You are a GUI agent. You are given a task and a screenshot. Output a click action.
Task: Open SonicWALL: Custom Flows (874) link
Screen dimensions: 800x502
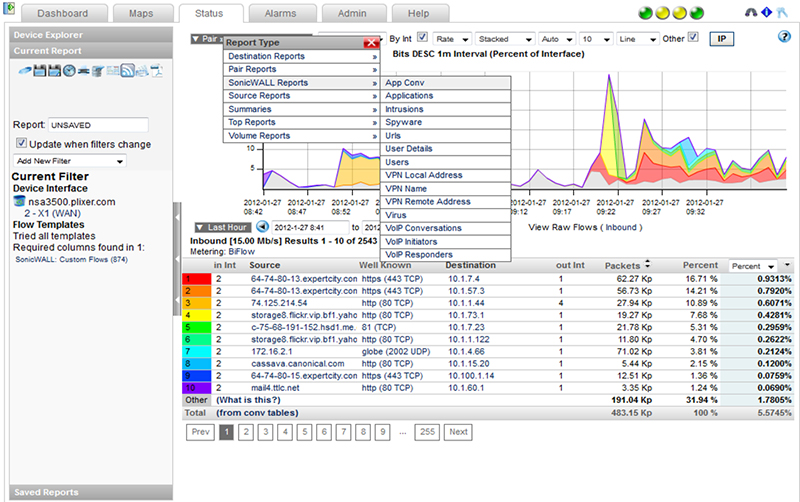[71, 260]
